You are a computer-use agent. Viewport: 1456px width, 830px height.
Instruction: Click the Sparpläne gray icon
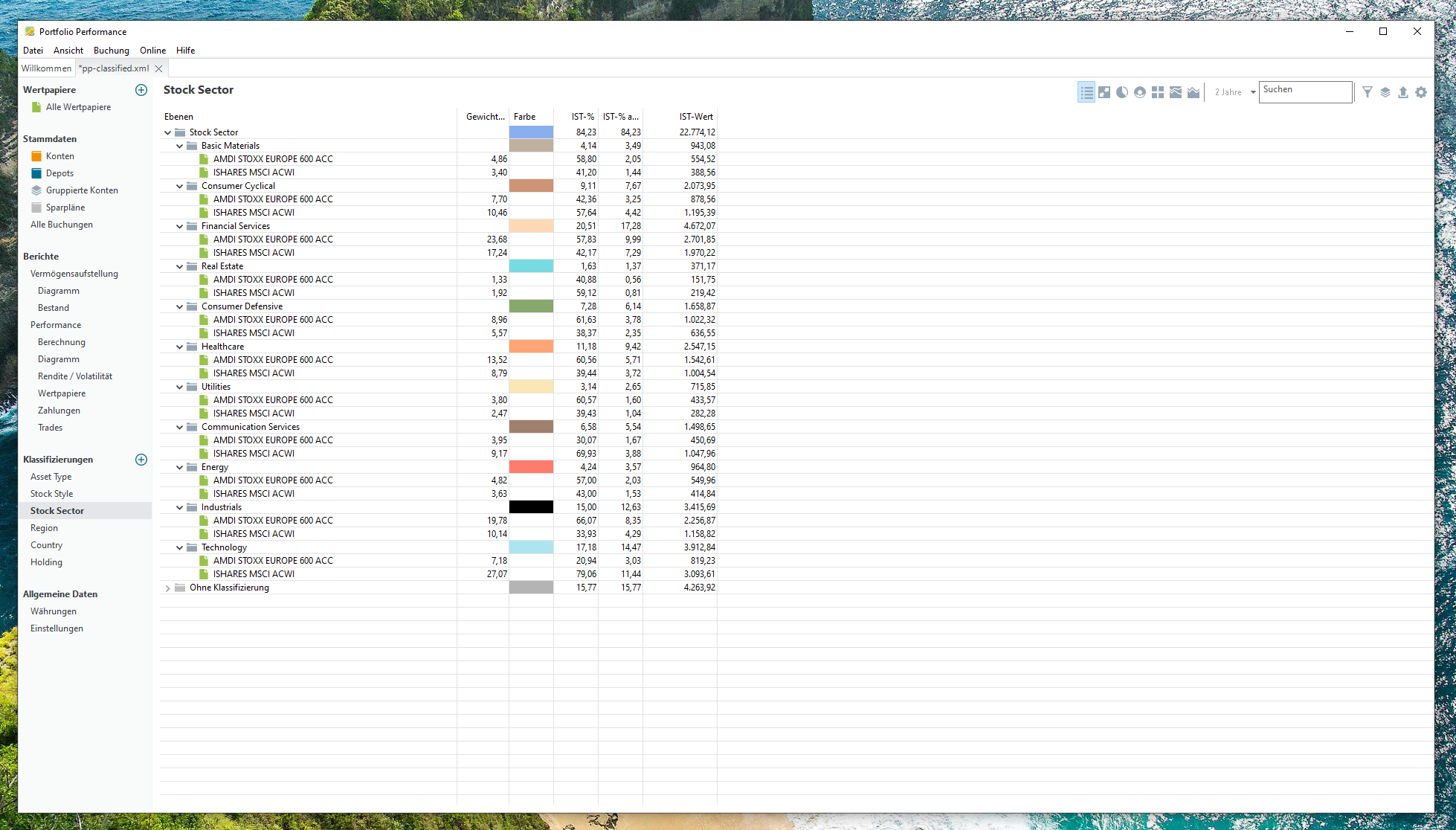tap(36, 207)
